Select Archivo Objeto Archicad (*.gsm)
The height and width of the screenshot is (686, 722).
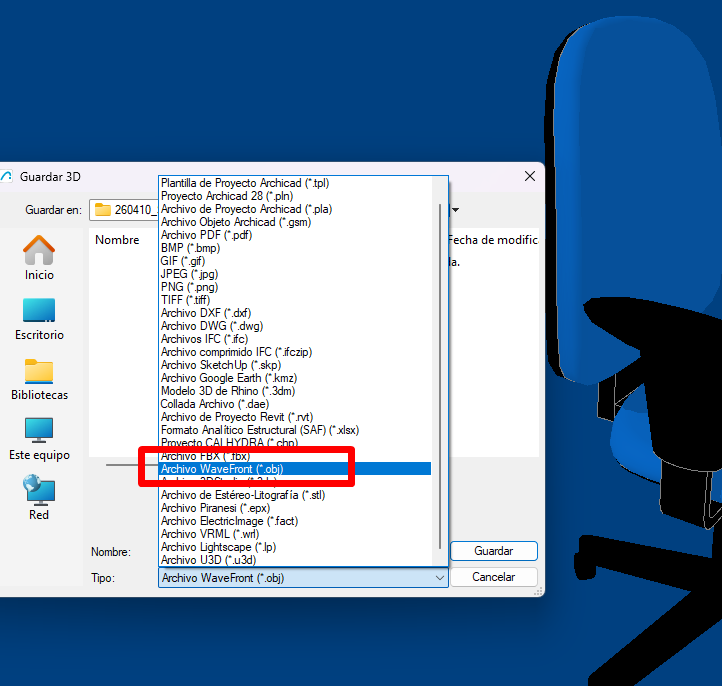[295, 222]
